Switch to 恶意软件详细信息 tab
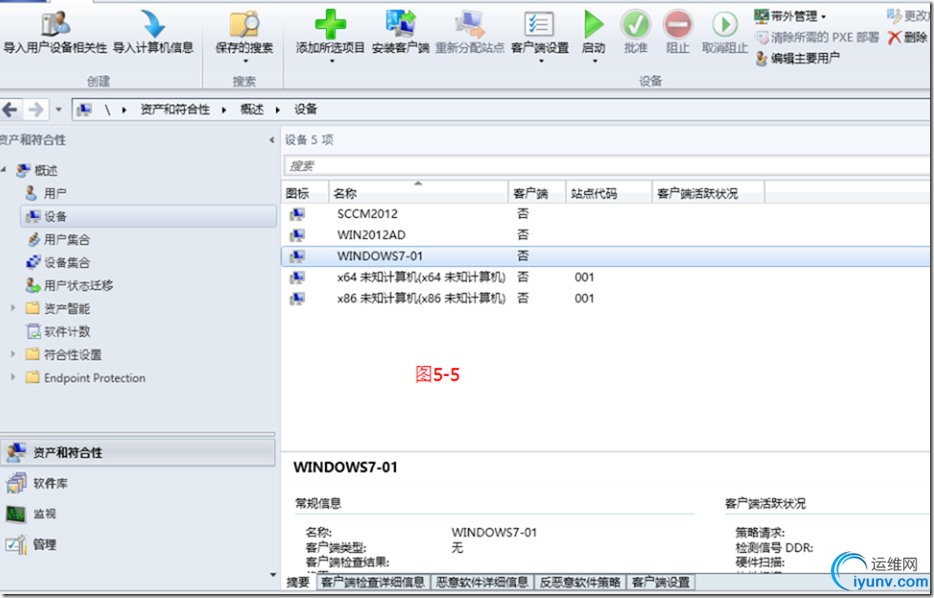This screenshot has width=934, height=598. pos(482,582)
